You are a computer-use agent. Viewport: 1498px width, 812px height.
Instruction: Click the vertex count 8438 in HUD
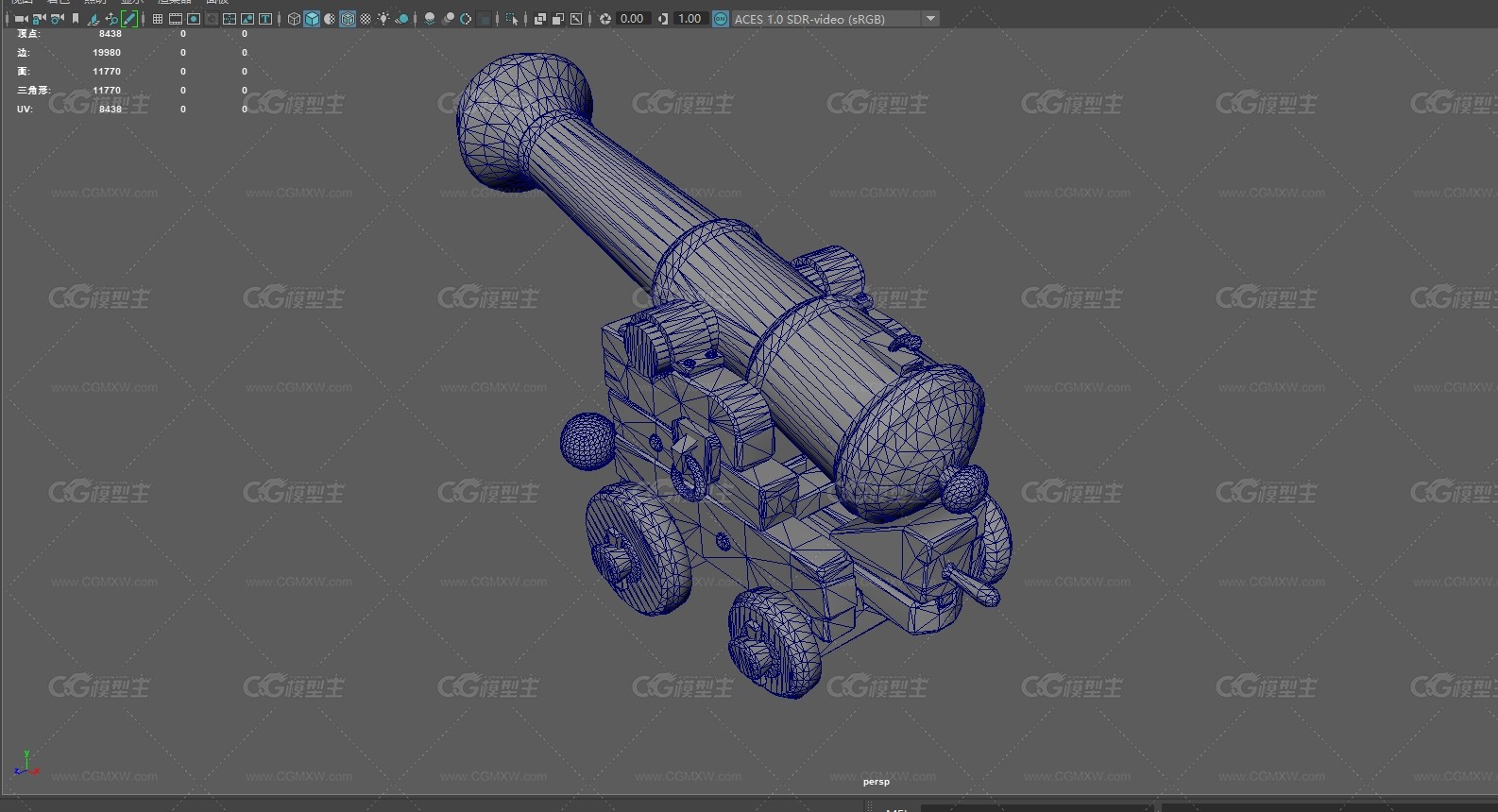[x=111, y=34]
